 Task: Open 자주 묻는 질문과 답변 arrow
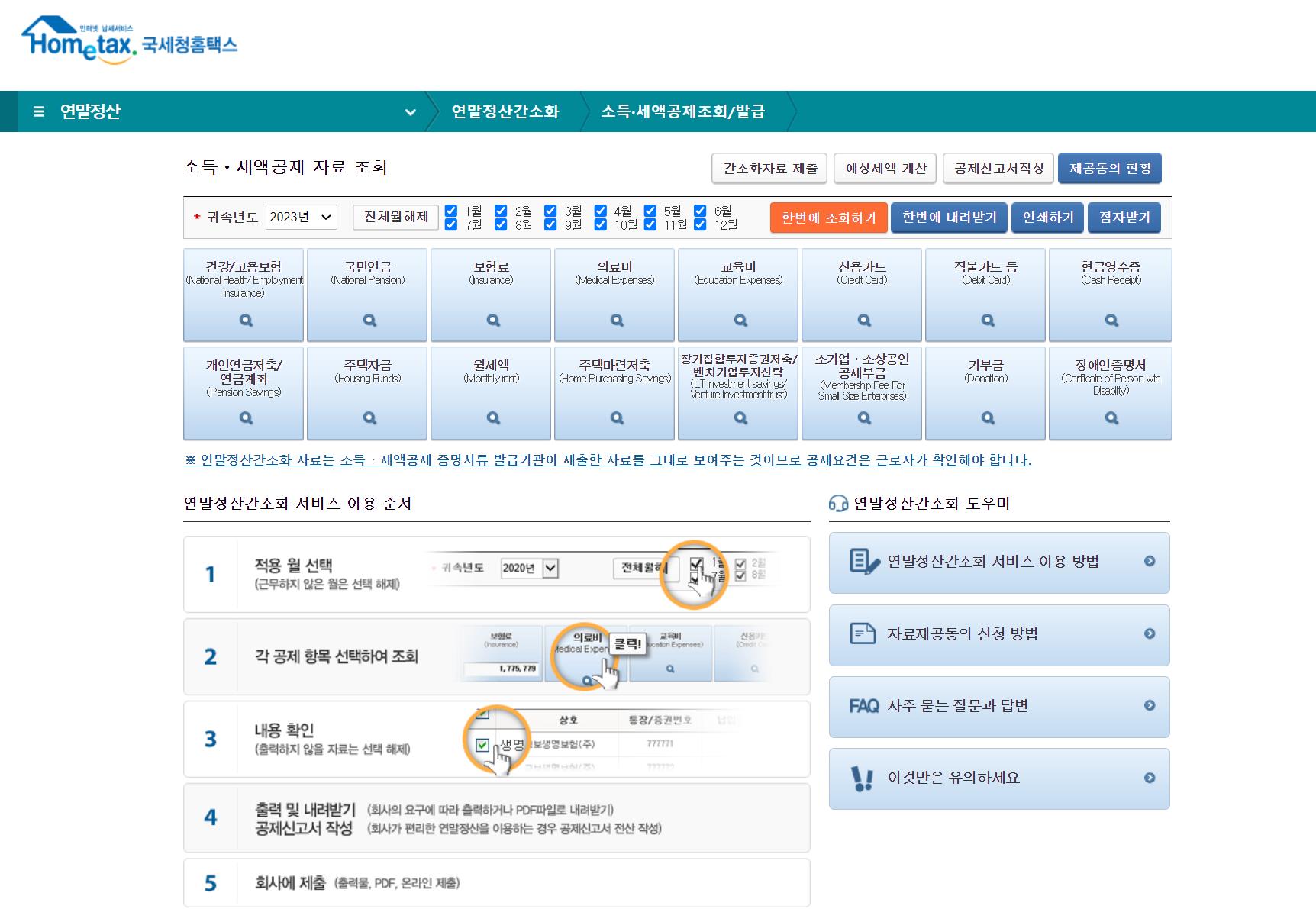coord(1150,705)
